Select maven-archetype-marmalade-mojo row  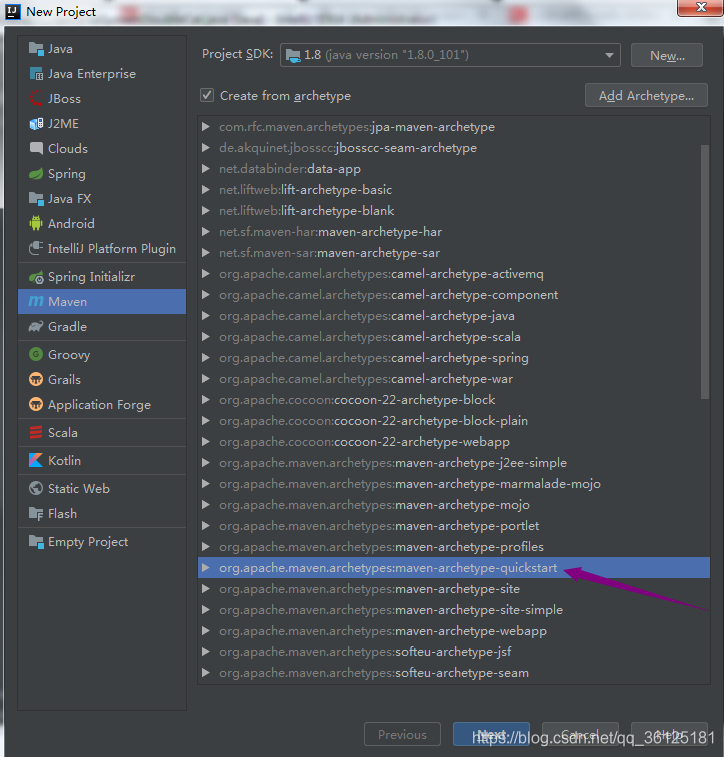454,484
